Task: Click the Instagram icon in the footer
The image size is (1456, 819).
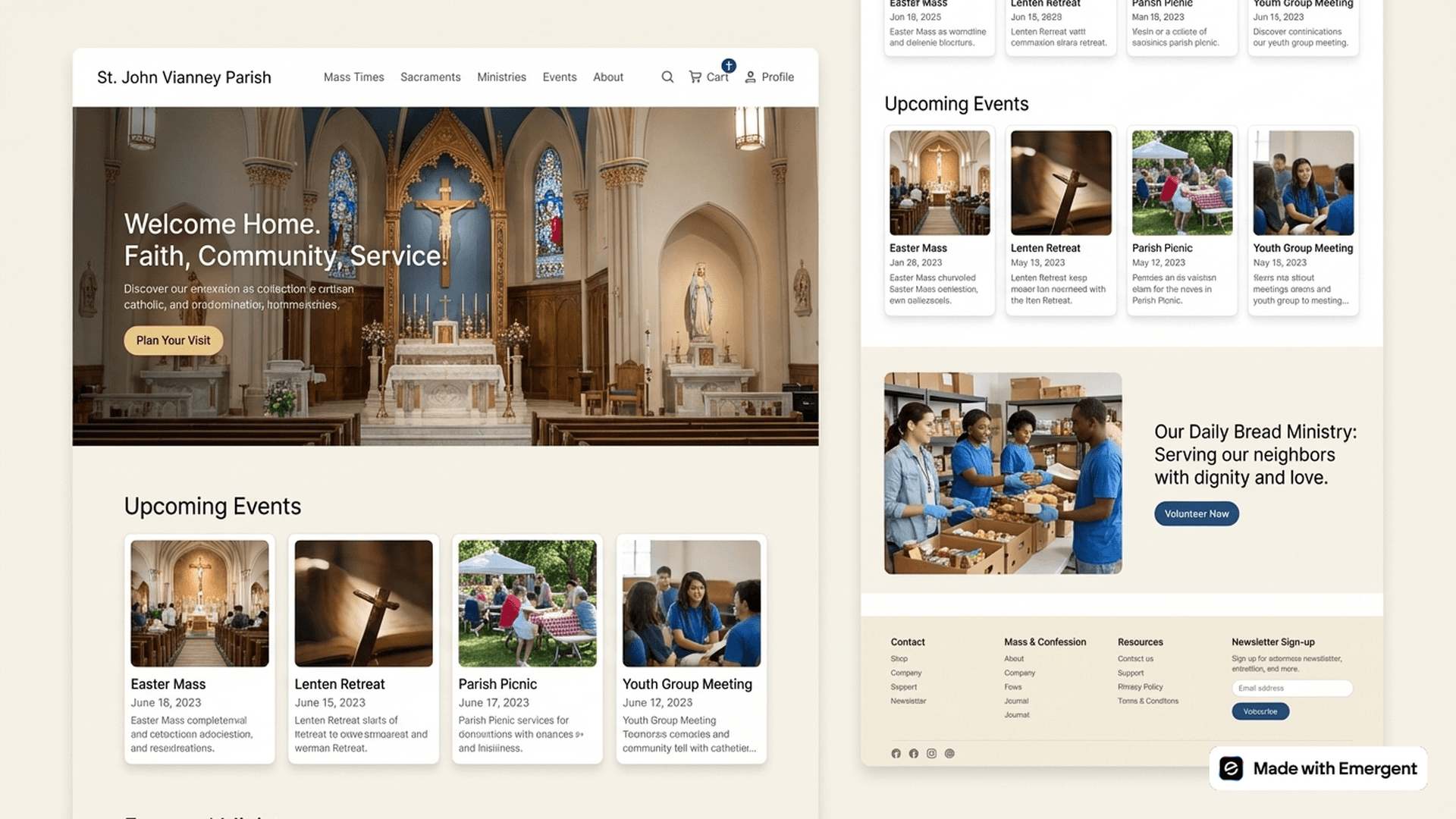Action: point(931,753)
